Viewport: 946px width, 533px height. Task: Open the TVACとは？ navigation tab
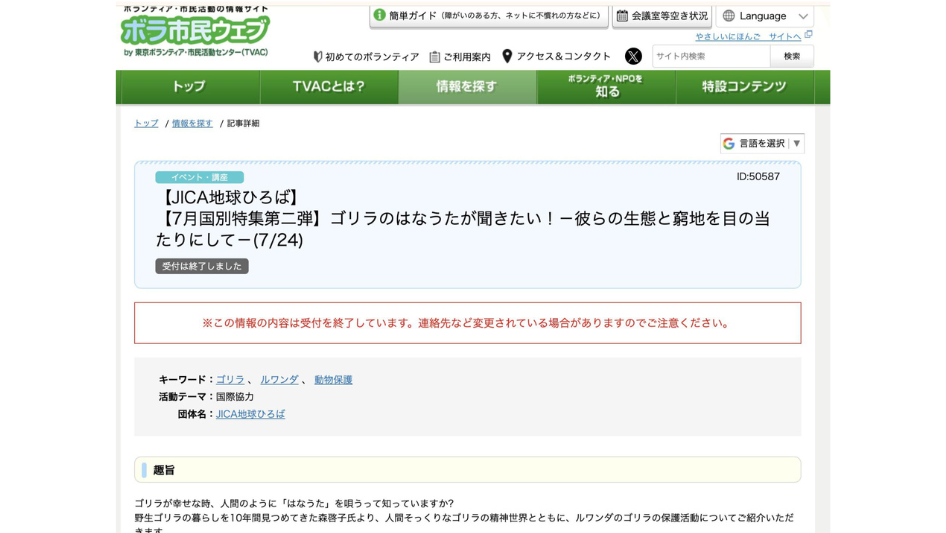(x=329, y=87)
